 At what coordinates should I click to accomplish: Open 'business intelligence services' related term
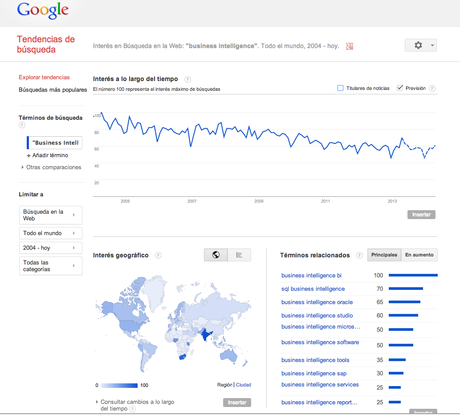pos(320,385)
